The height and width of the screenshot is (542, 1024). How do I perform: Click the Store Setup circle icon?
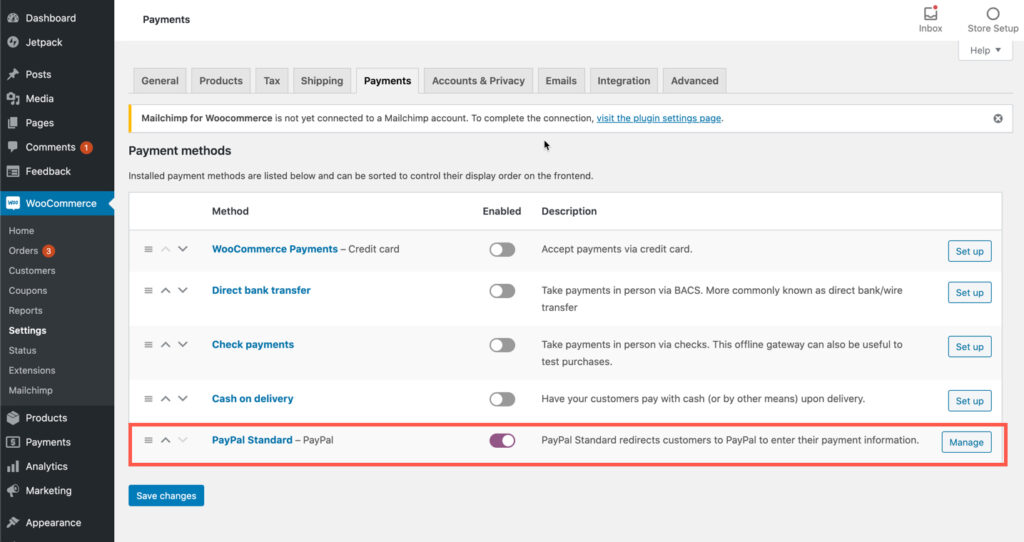point(992,14)
